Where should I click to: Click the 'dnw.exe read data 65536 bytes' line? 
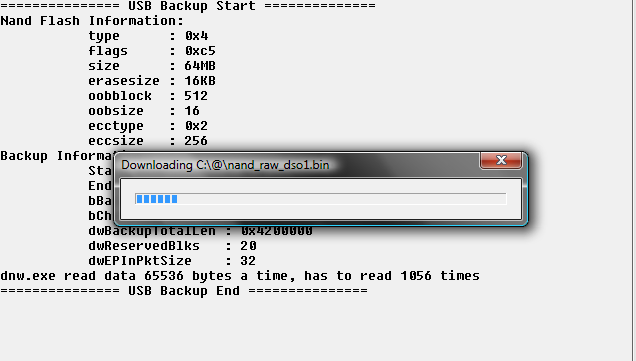click(240, 276)
